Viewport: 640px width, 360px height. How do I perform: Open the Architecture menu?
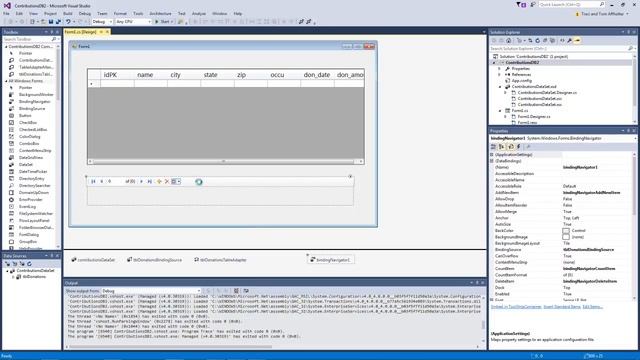coord(160,13)
